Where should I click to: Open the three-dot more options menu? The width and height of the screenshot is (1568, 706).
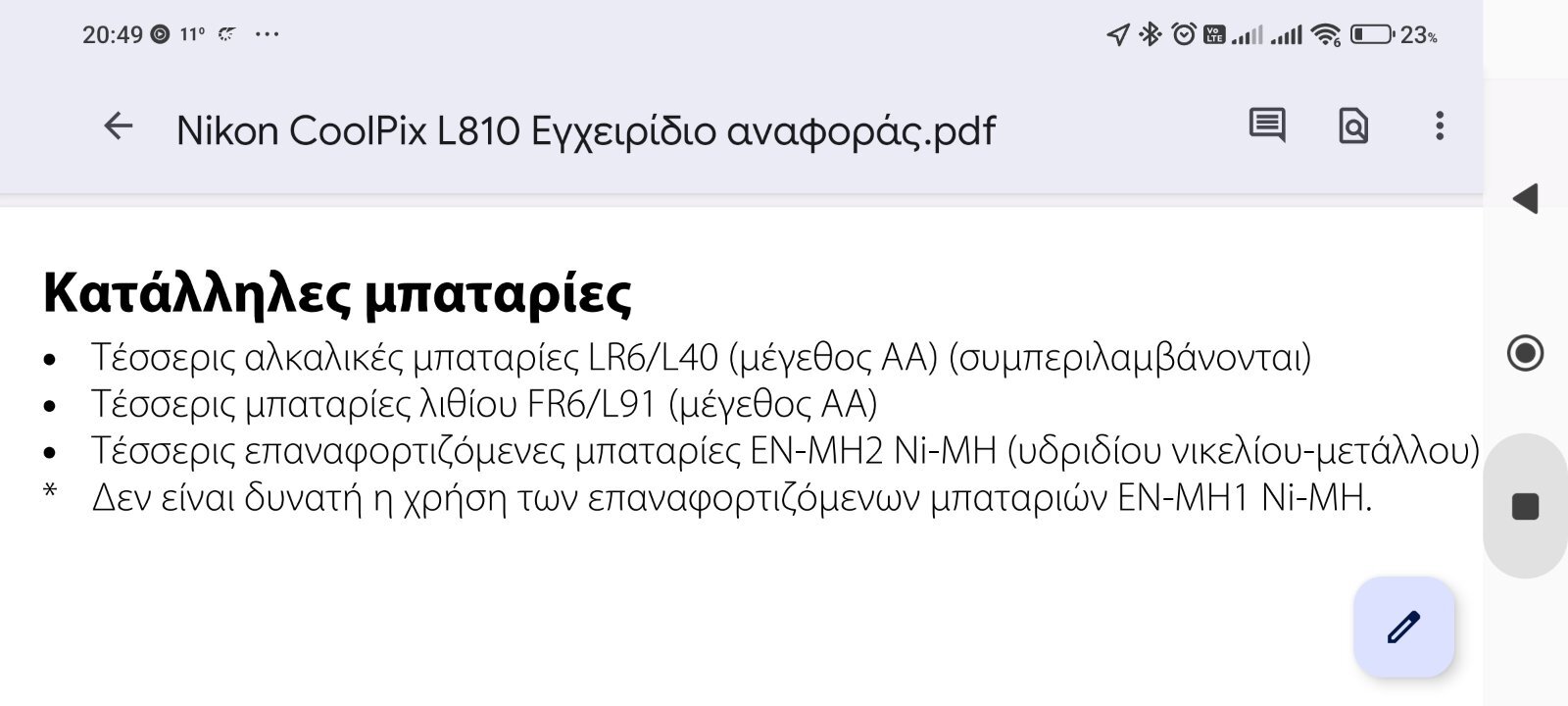pos(1439,126)
